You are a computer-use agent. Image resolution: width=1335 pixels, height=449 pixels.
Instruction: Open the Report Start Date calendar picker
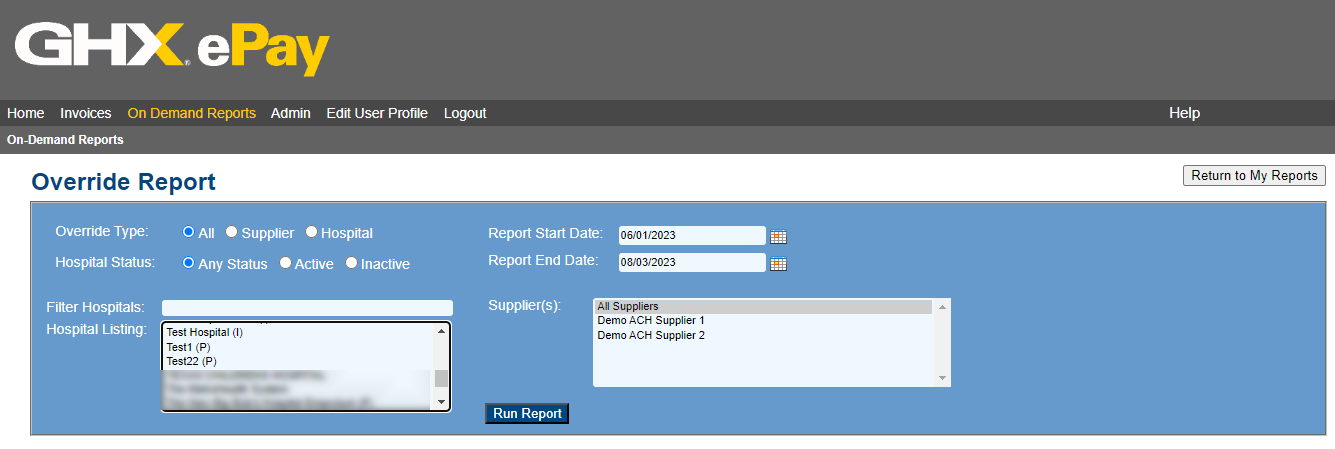[x=779, y=237]
